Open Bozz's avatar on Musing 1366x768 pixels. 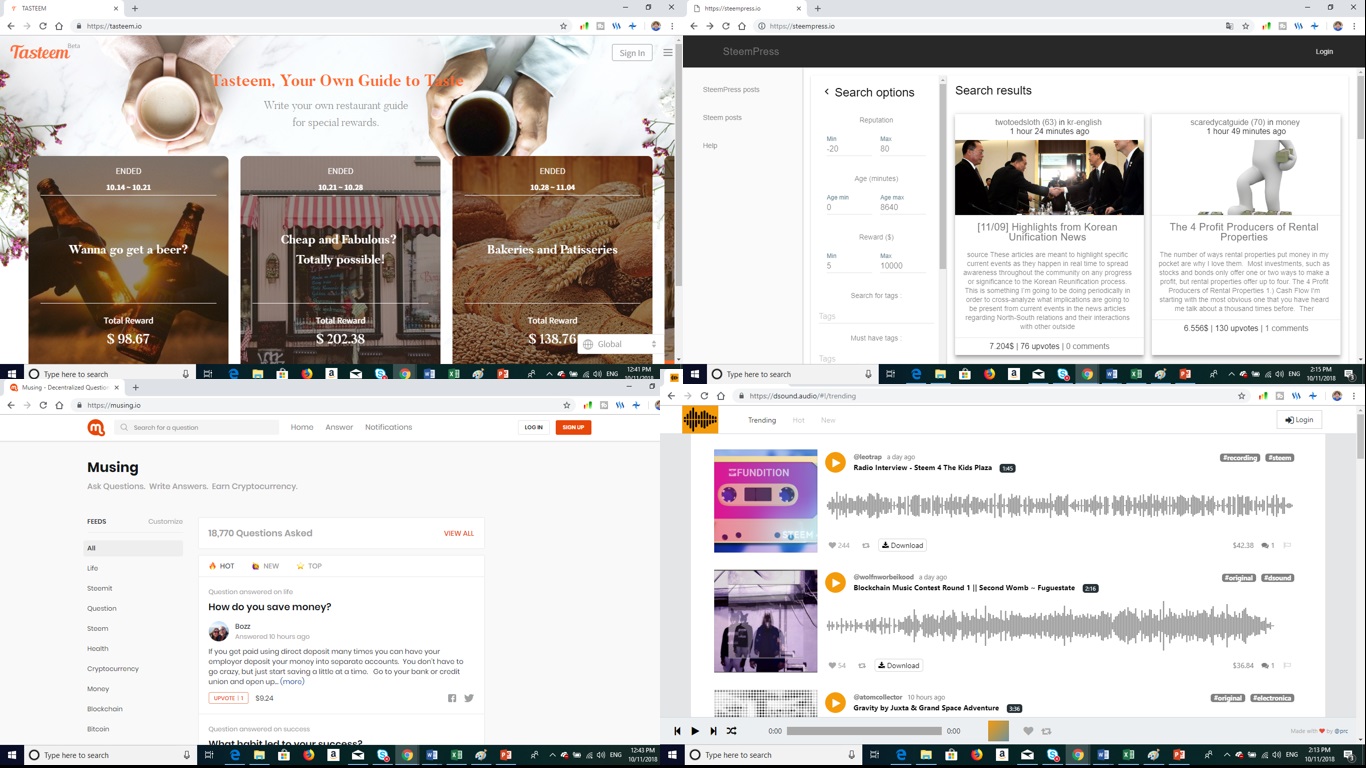218,631
